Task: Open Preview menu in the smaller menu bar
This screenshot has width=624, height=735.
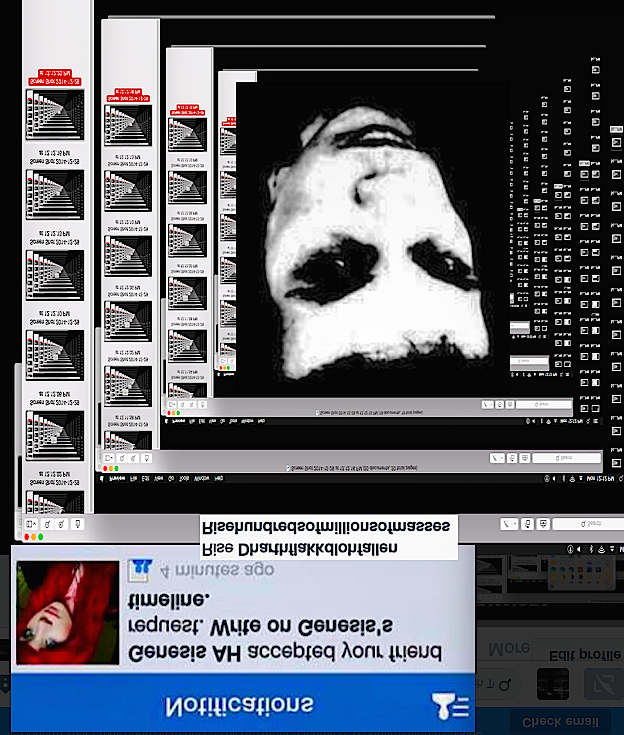Action: [x=179, y=421]
